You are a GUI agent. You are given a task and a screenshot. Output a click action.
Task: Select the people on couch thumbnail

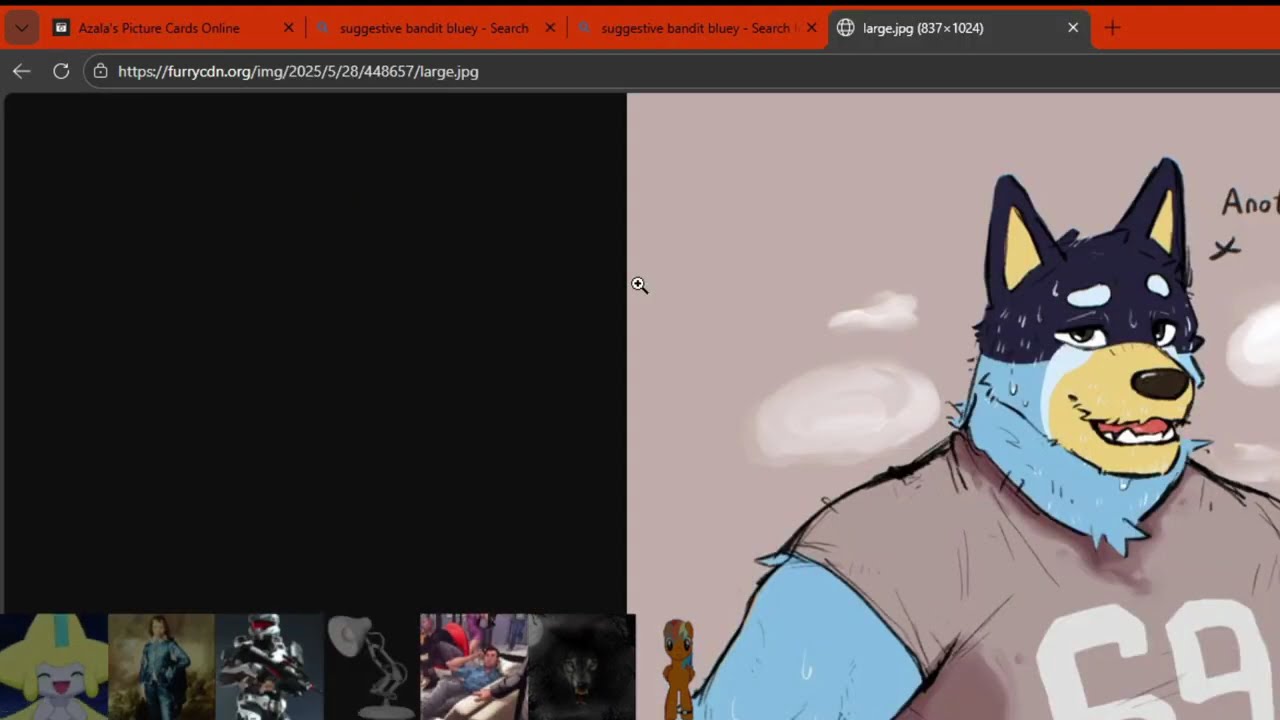[x=474, y=667]
